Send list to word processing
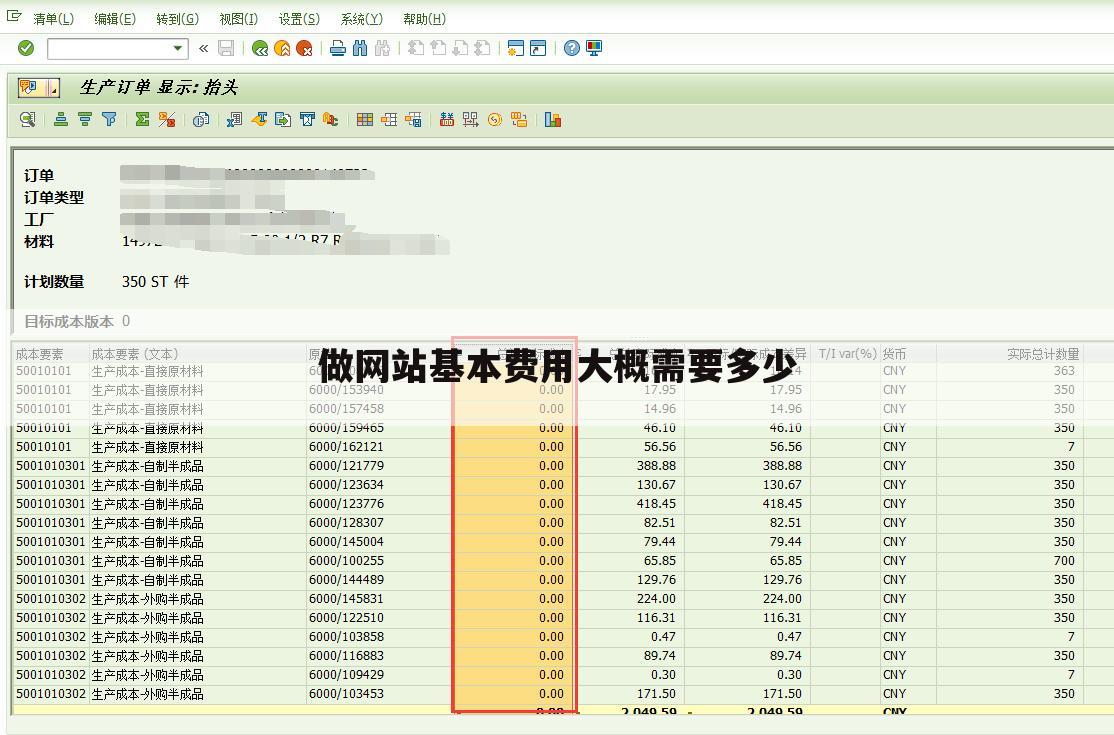 259,120
